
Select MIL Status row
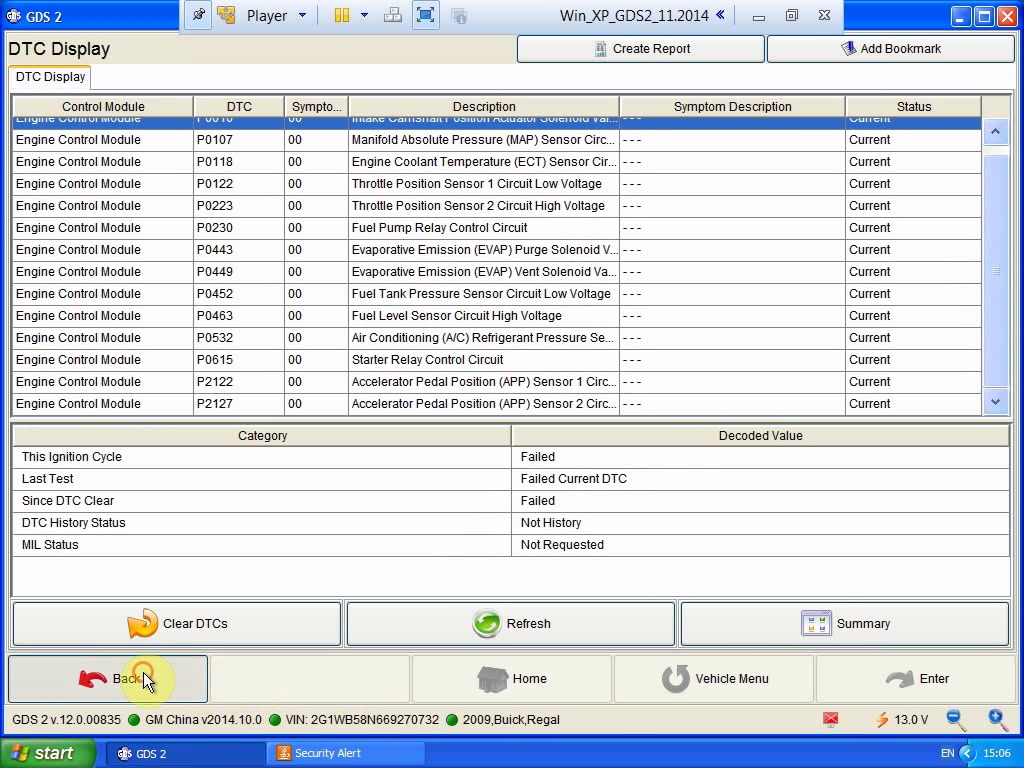511,545
